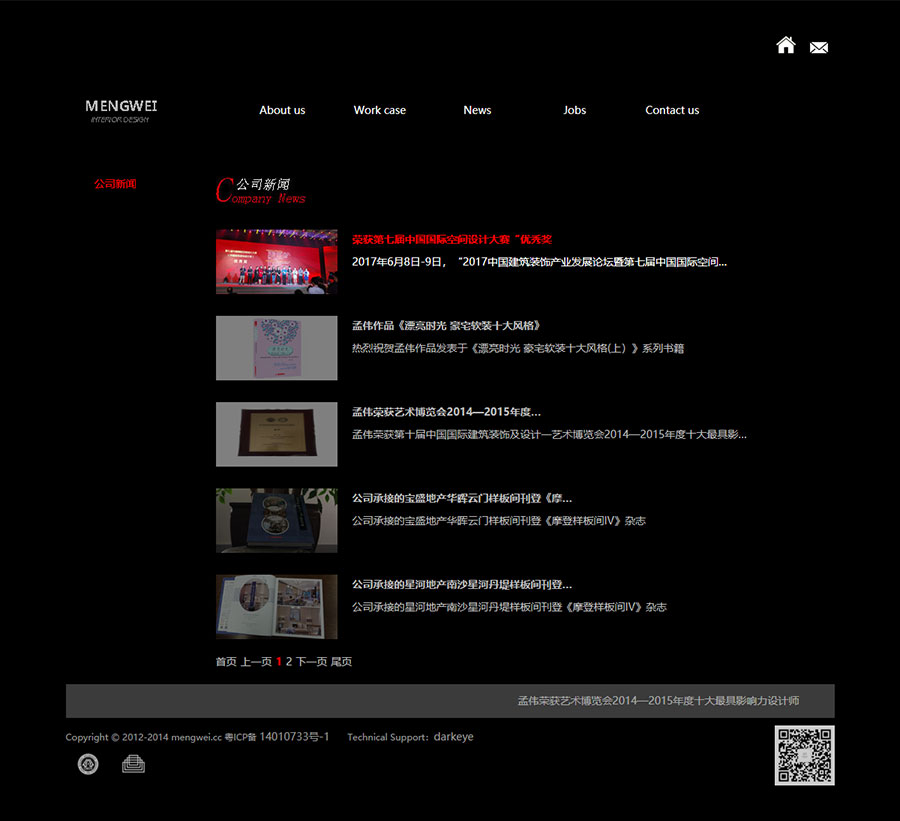Open the Work case menu item

click(380, 110)
